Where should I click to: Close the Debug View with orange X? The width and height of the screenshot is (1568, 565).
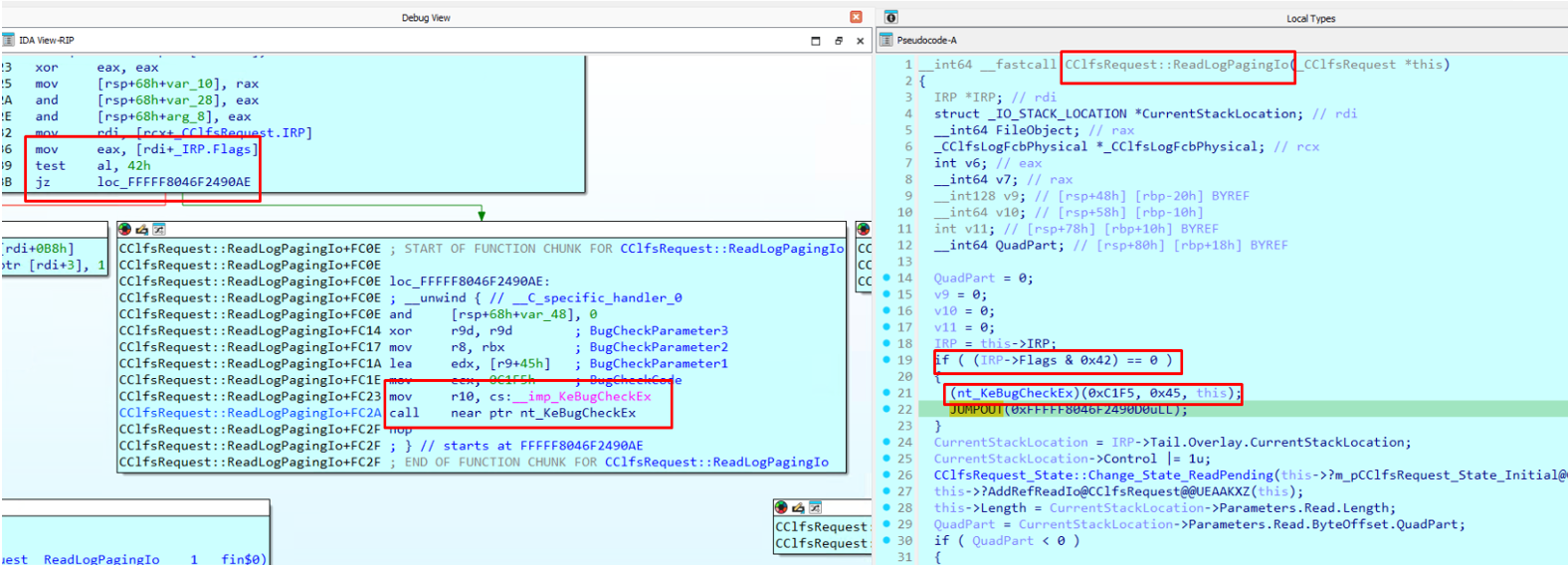tap(856, 17)
